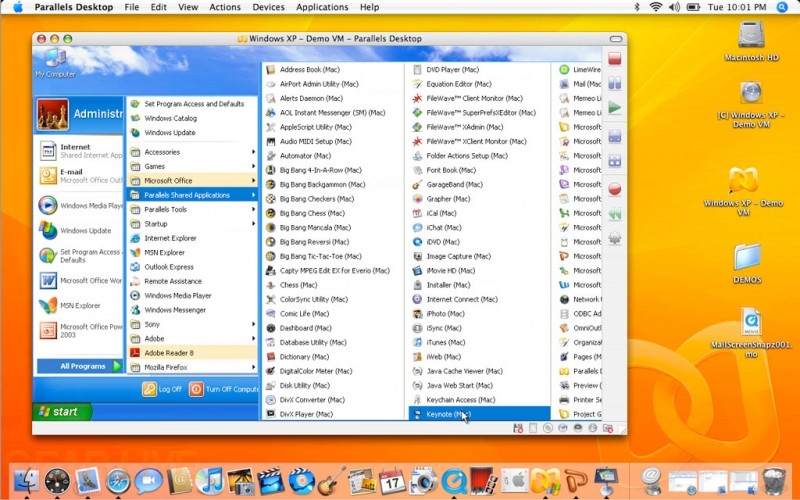This screenshot has width=800, height=500.
Task: Open VM configuration gear in Parallels toolbar
Action: (x=615, y=238)
